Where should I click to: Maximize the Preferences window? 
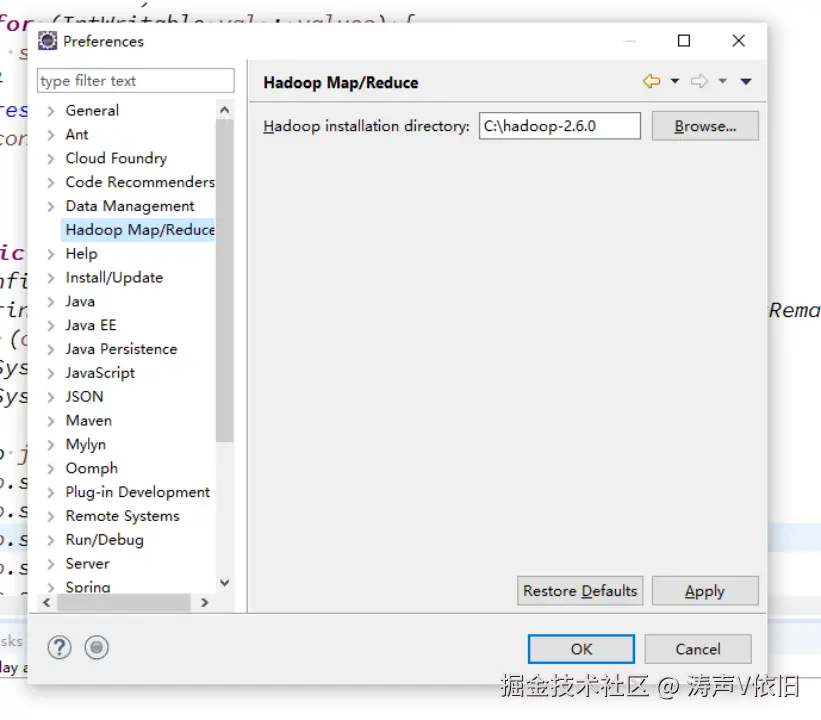(684, 41)
